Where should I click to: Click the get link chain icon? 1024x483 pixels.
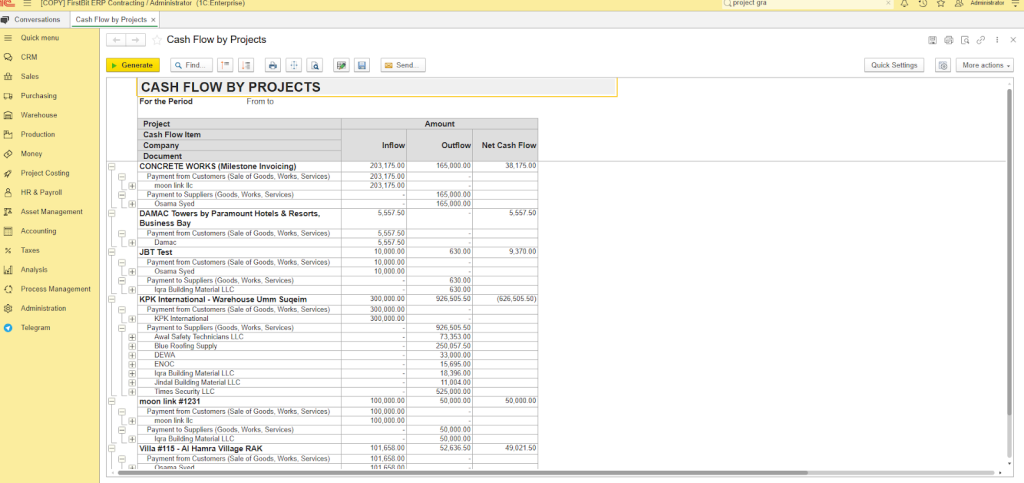pyautogui.click(x=981, y=40)
